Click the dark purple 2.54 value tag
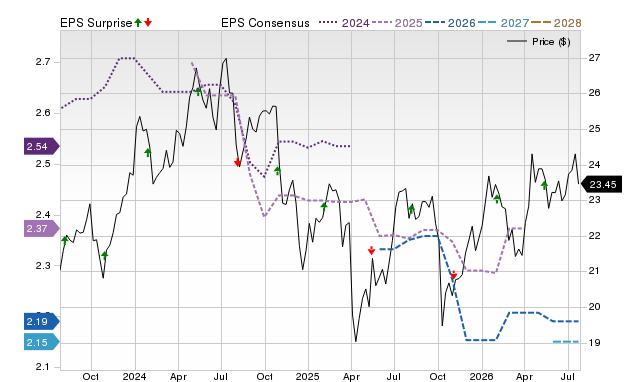 [x=41, y=146]
